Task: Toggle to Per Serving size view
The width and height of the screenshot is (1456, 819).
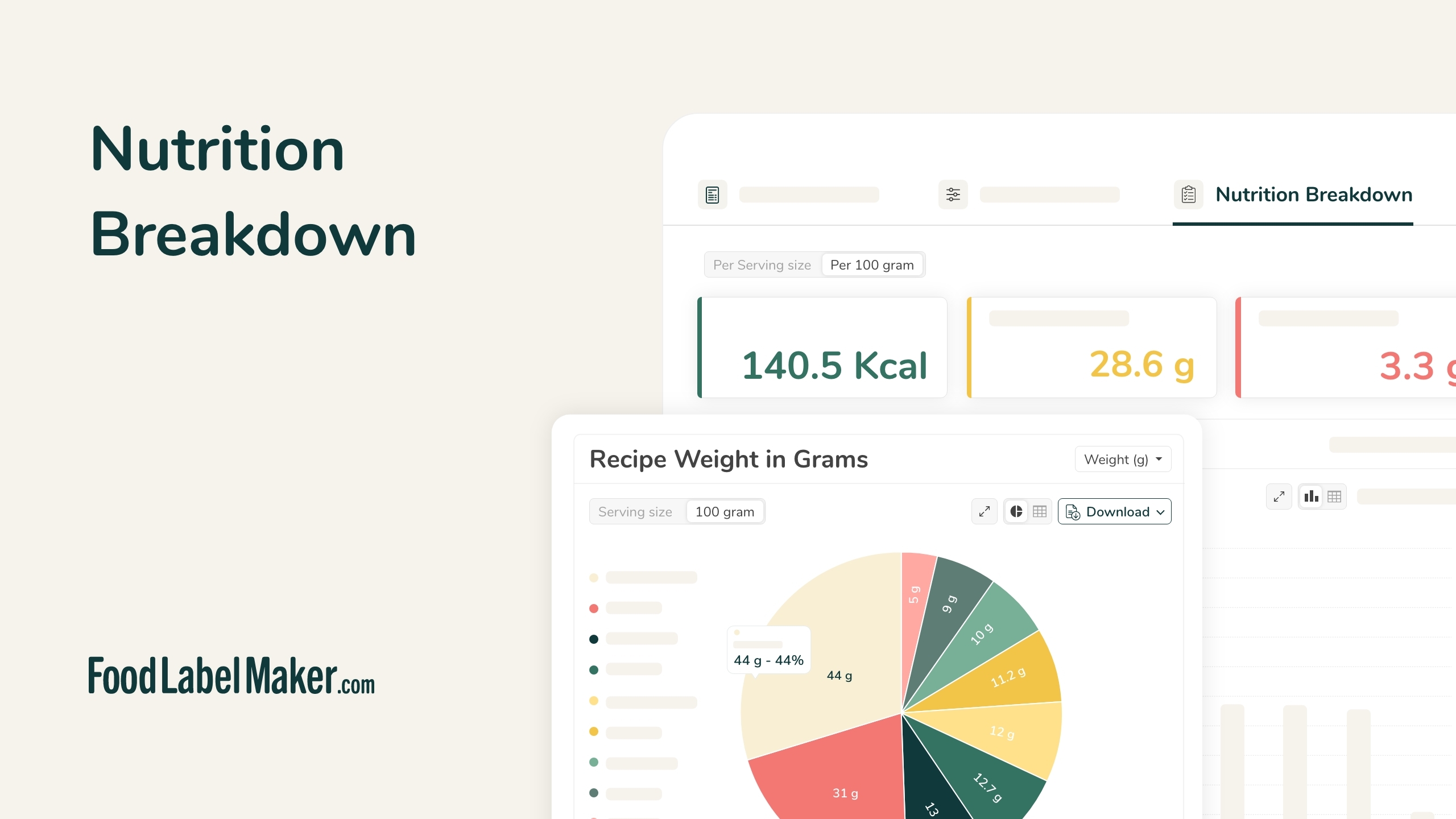Action: pos(762,265)
